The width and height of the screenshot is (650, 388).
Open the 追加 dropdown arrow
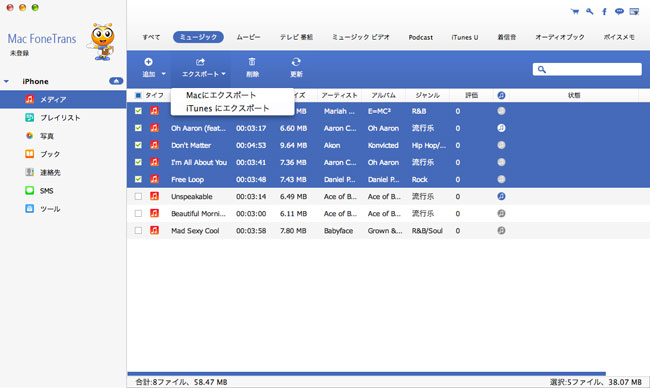pos(163,74)
